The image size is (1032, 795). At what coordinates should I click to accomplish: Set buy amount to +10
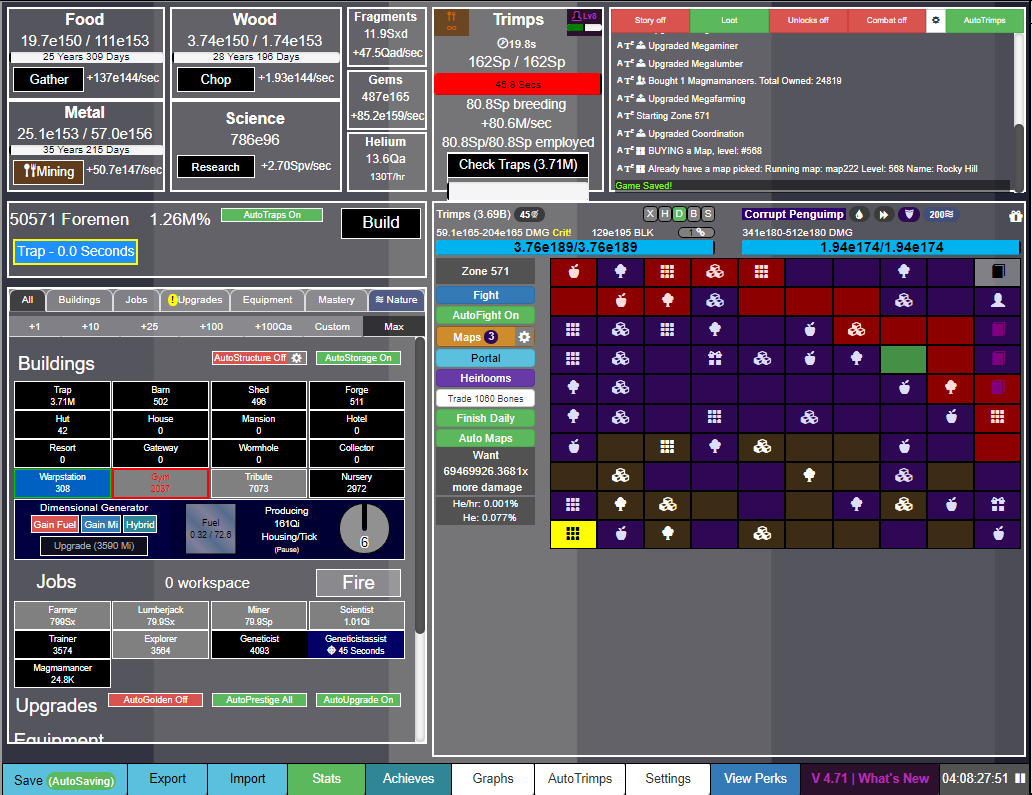pyautogui.click(x=90, y=326)
